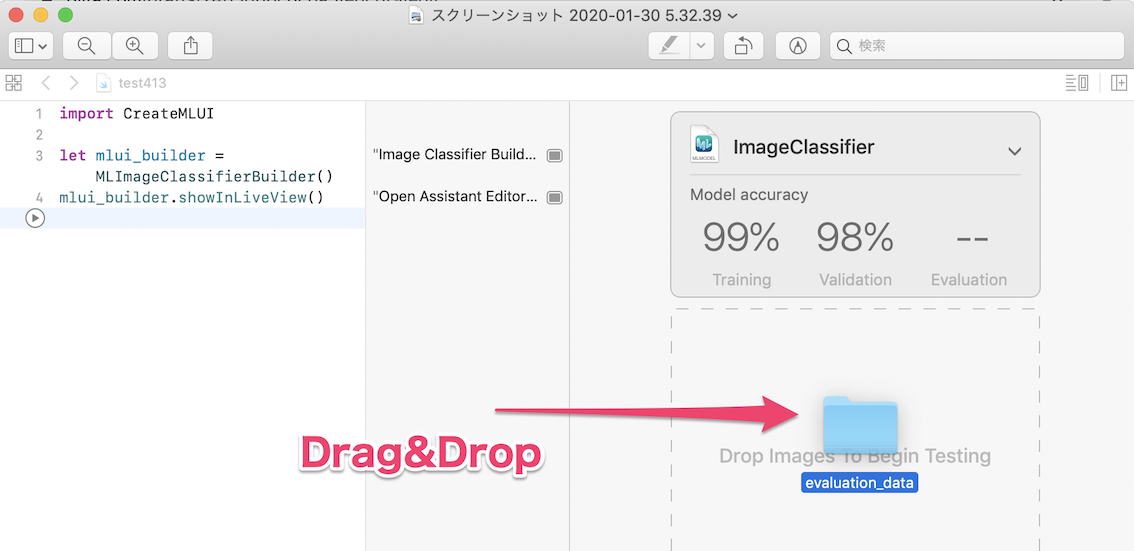Close the Preview window with red button

click(x=16, y=14)
